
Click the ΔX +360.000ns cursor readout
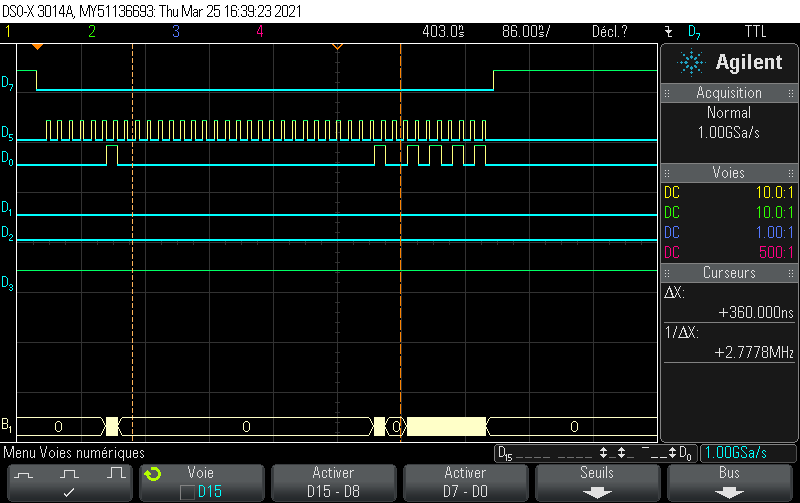tap(729, 303)
